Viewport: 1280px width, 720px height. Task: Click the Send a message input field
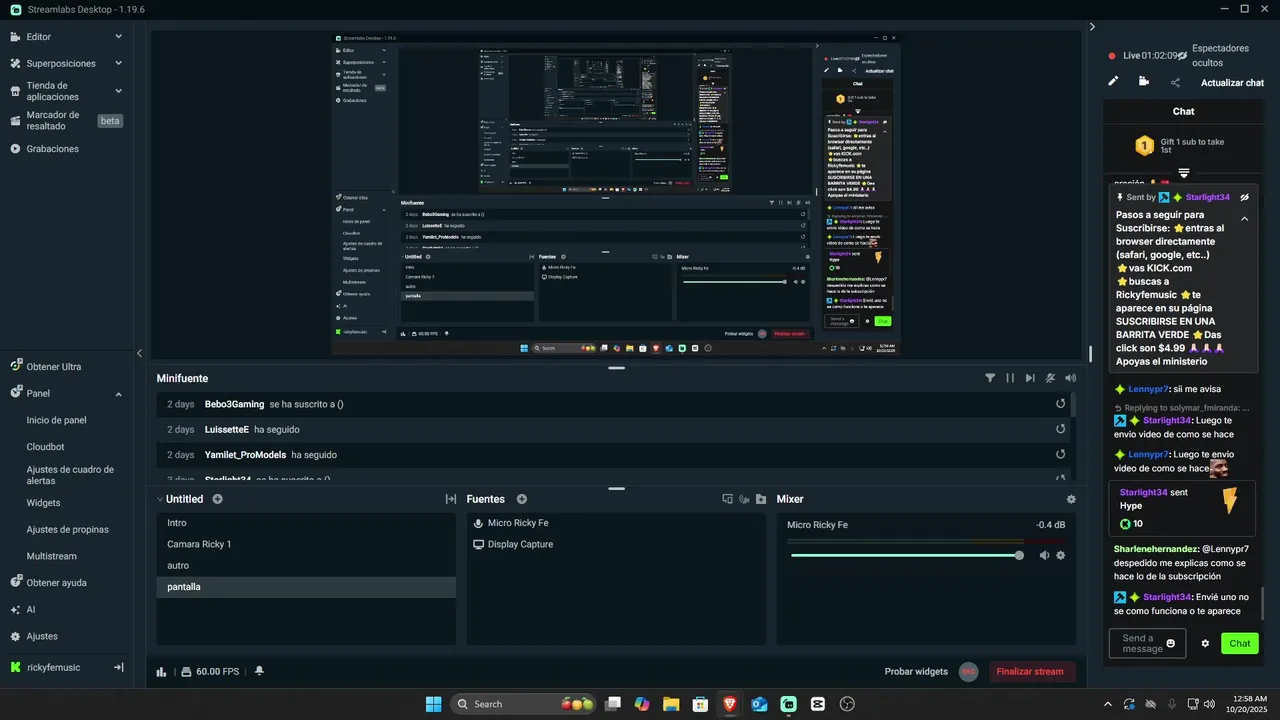coord(1147,643)
